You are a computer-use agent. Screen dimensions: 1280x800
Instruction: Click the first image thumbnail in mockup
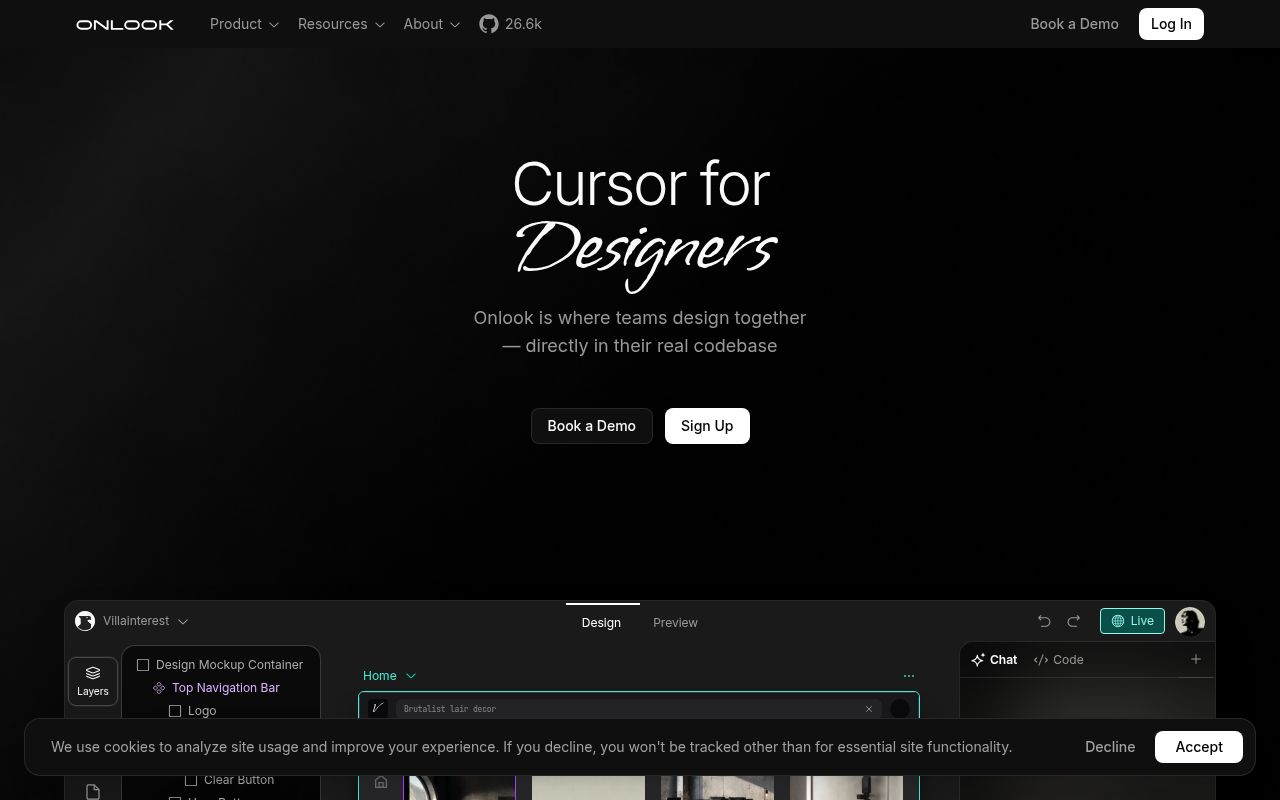coord(462,788)
